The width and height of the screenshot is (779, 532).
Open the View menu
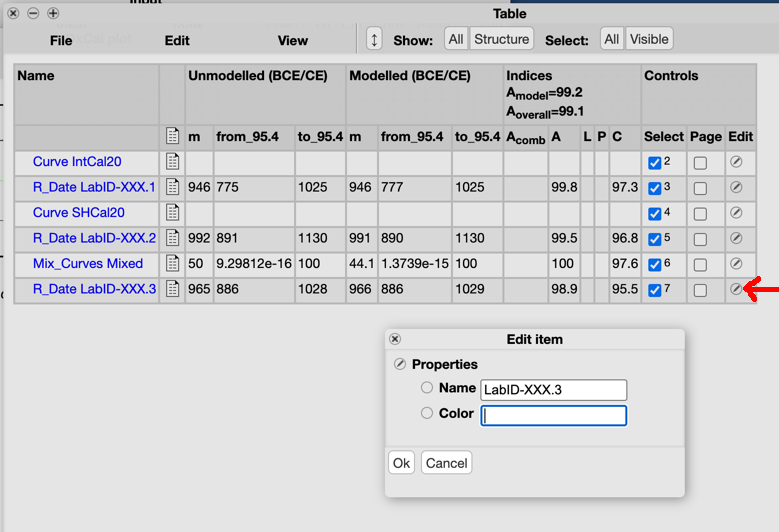pos(293,41)
